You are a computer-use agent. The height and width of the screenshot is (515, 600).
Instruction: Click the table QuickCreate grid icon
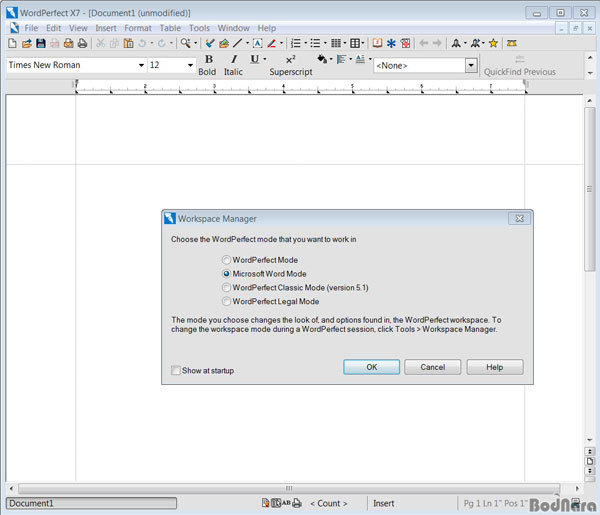[355, 43]
